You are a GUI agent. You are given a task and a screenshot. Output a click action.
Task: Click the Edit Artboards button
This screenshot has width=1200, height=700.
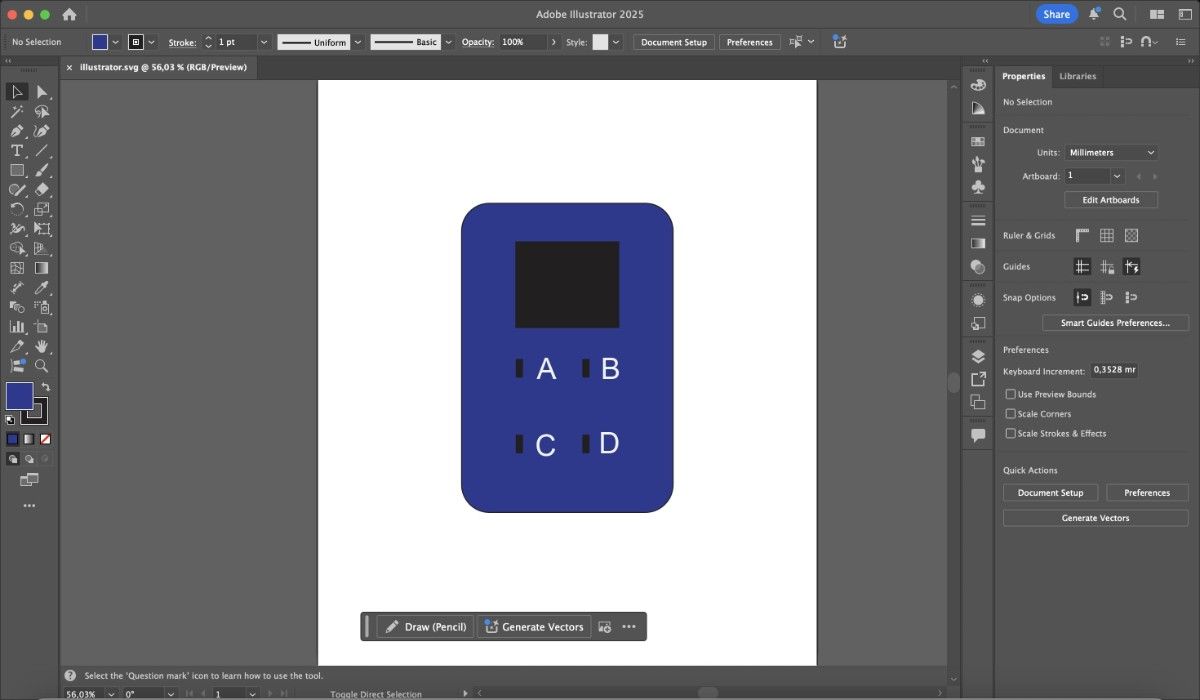pos(1110,199)
